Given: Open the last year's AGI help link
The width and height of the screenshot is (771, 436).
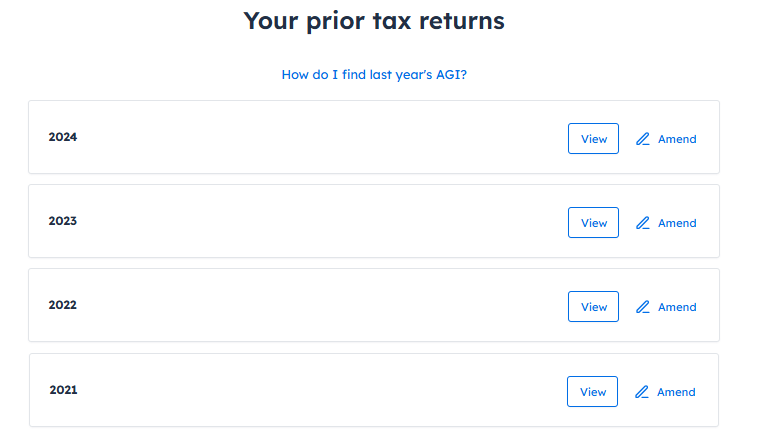Looking at the screenshot, I should click(x=374, y=75).
